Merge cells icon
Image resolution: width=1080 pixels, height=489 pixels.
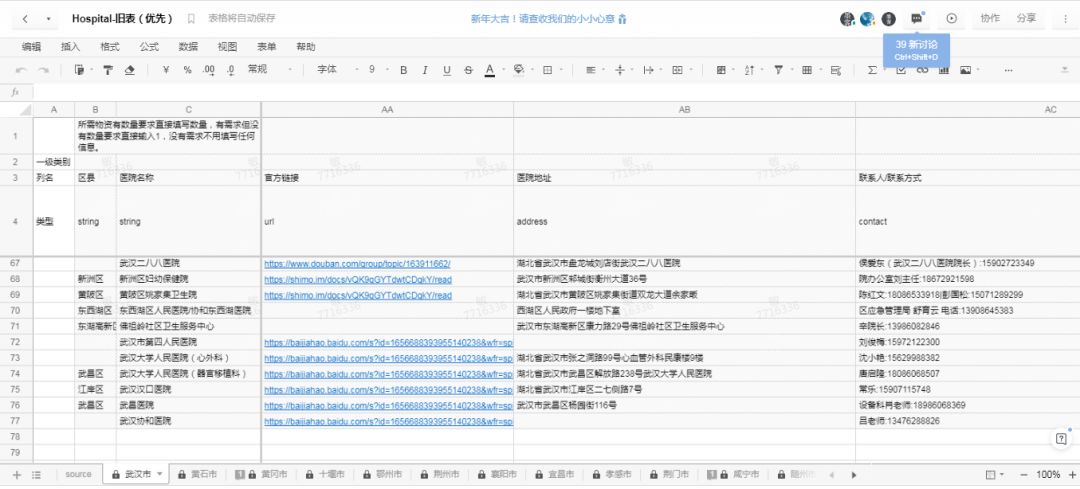pos(677,70)
